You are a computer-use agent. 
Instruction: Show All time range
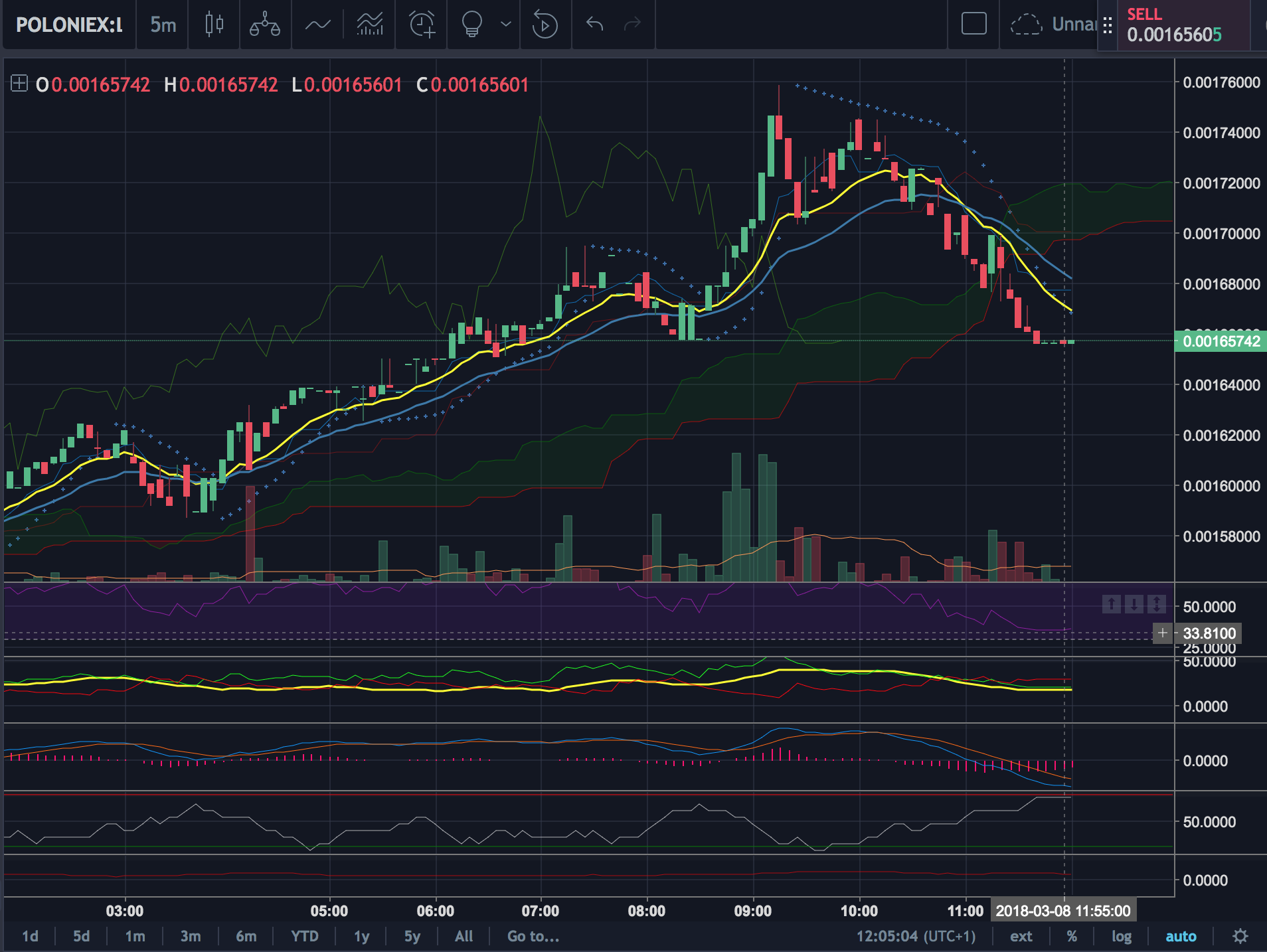point(464,936)
